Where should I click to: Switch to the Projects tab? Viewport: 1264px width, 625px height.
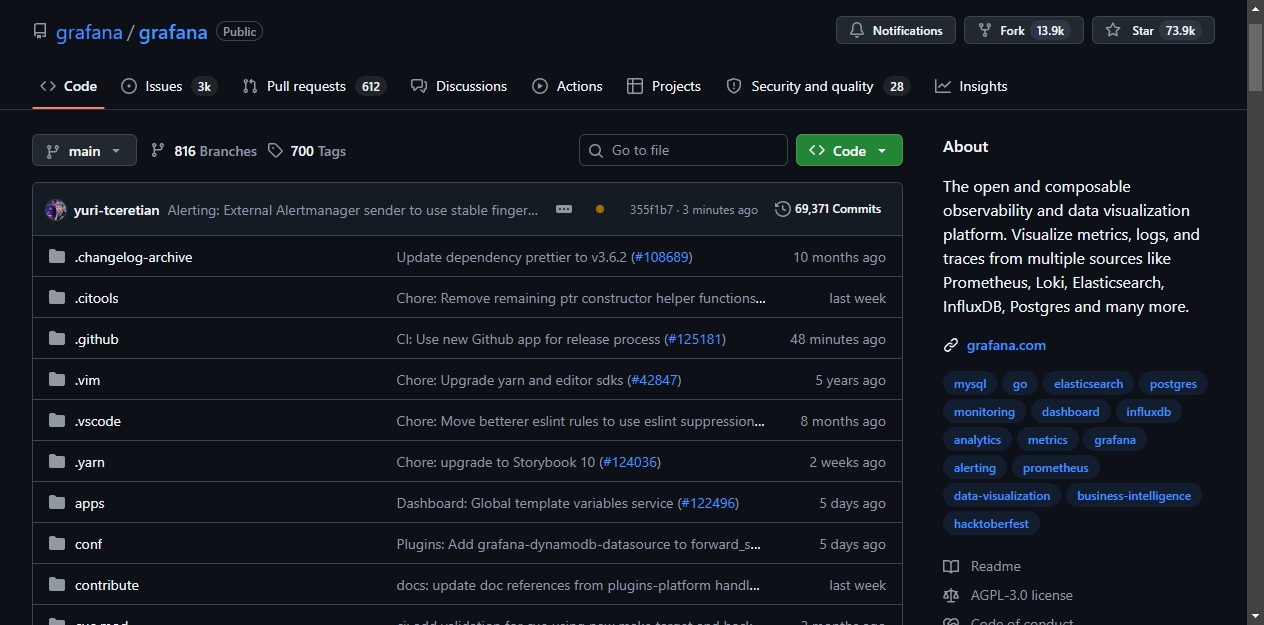pos(664,87)
